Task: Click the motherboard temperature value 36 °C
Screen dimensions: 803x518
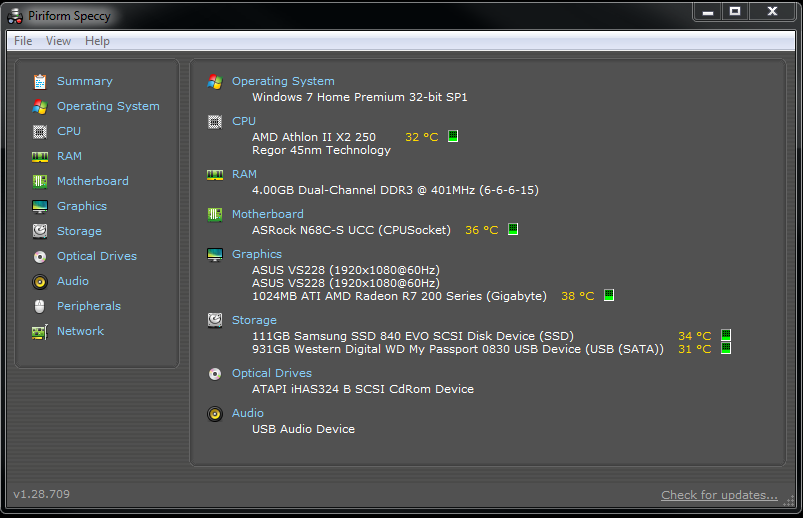Action: tap(481, 230)
